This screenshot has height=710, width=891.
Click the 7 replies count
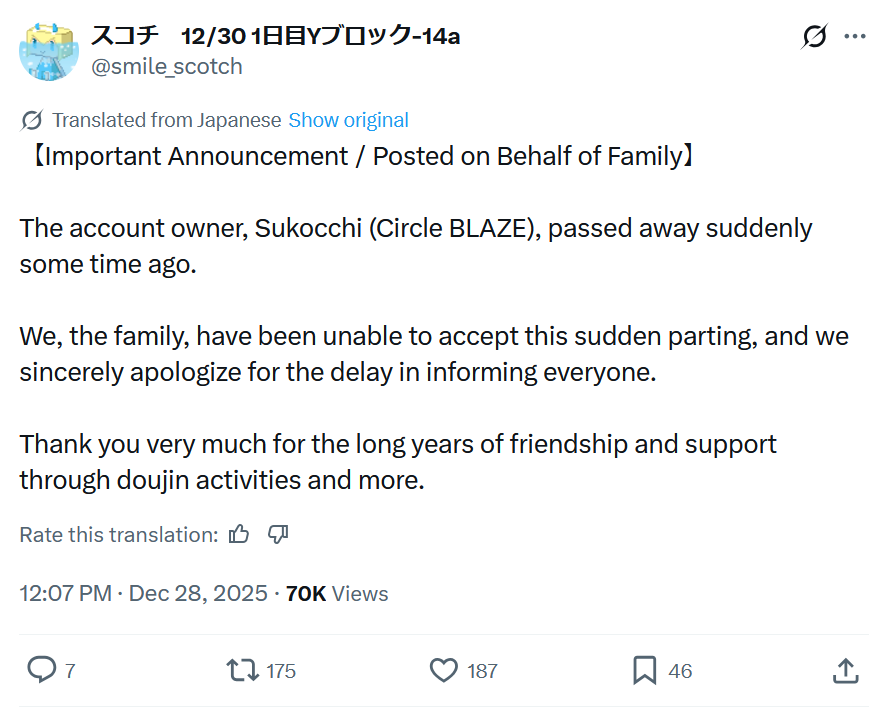point(70,671)
